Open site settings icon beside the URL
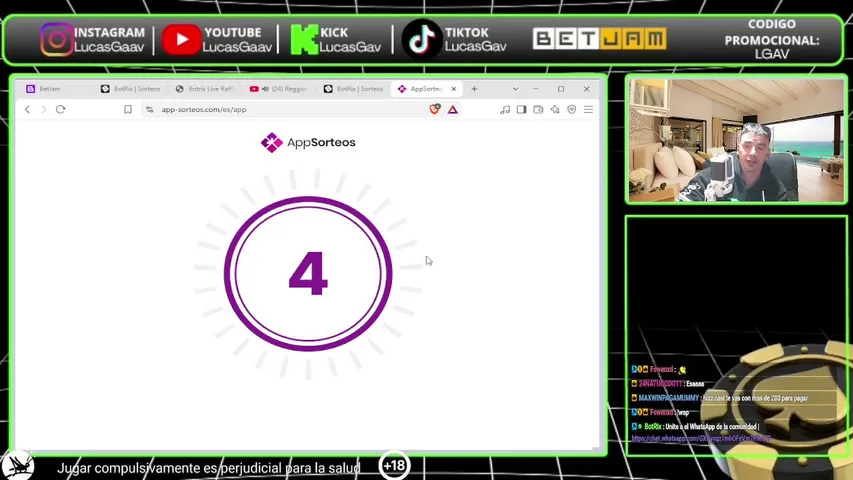 coord(150,109)
